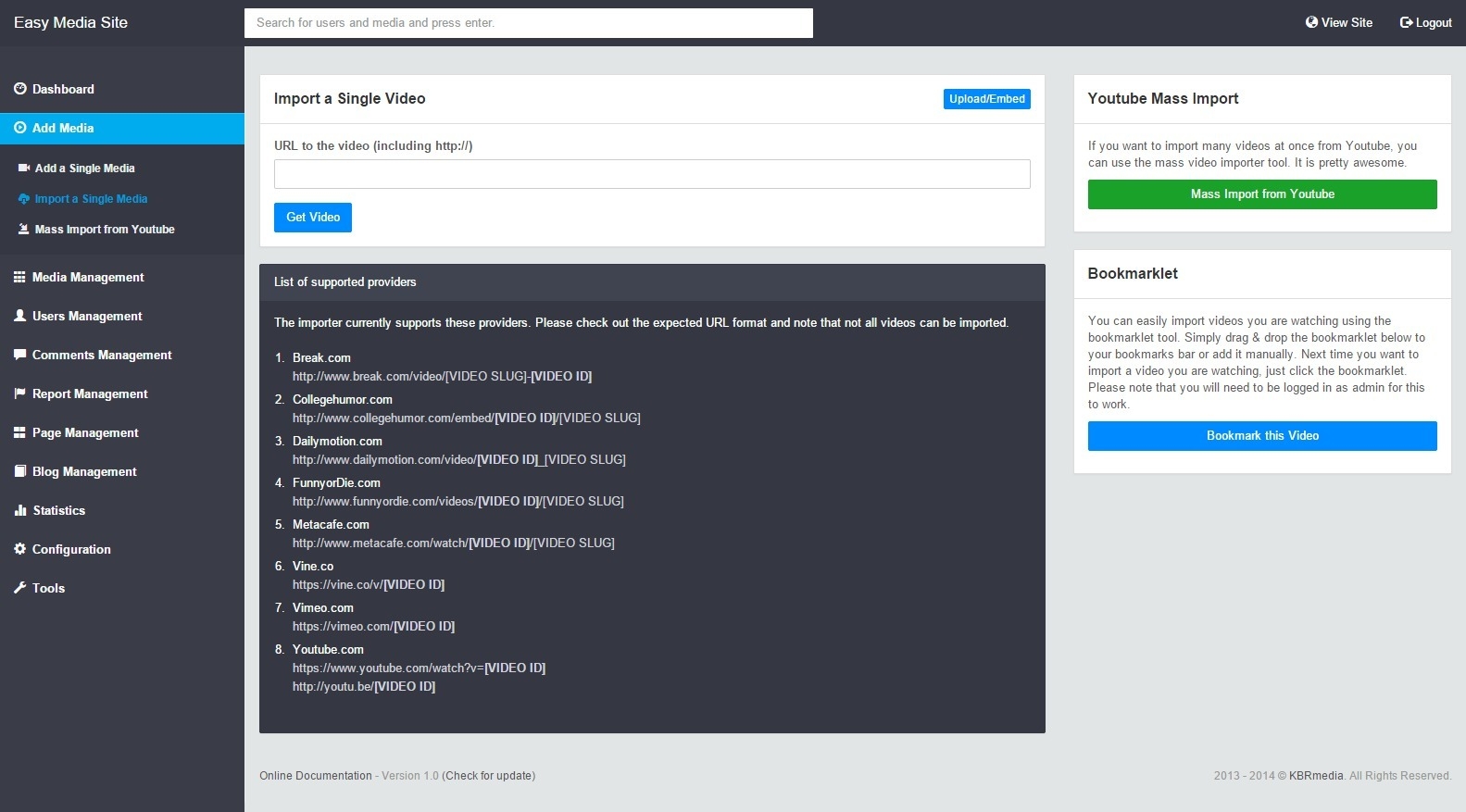Click the Users Management person icon
Viewport: 1466px width, 812px height.
[x=19, y=316]
